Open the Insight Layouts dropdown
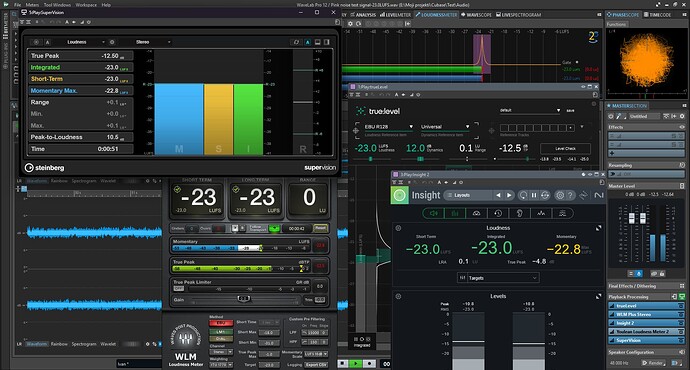This screenshot has height=370, width=690. (x=467, y=195)
